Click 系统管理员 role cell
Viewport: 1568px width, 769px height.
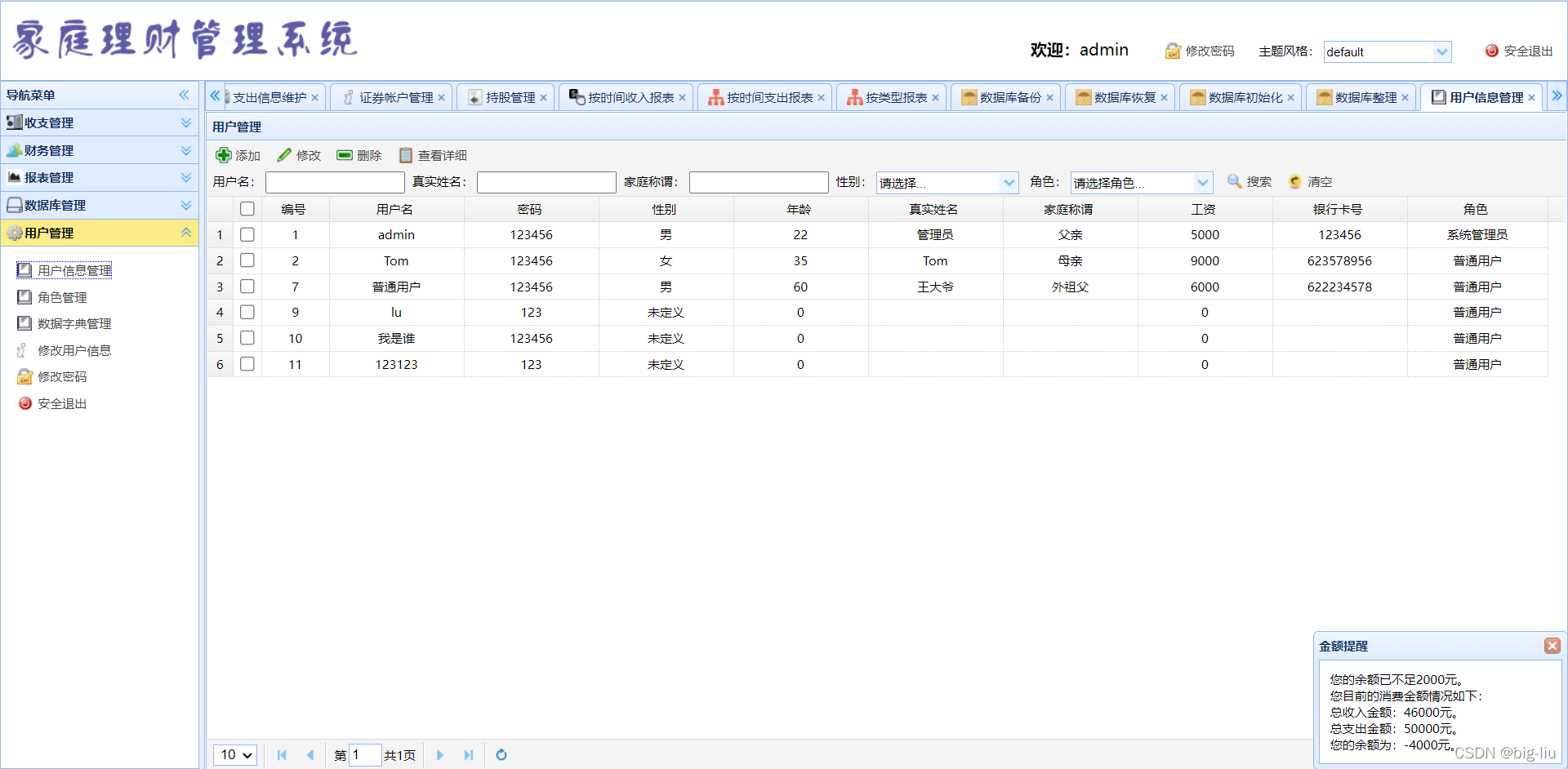[x=1477, y=234]
